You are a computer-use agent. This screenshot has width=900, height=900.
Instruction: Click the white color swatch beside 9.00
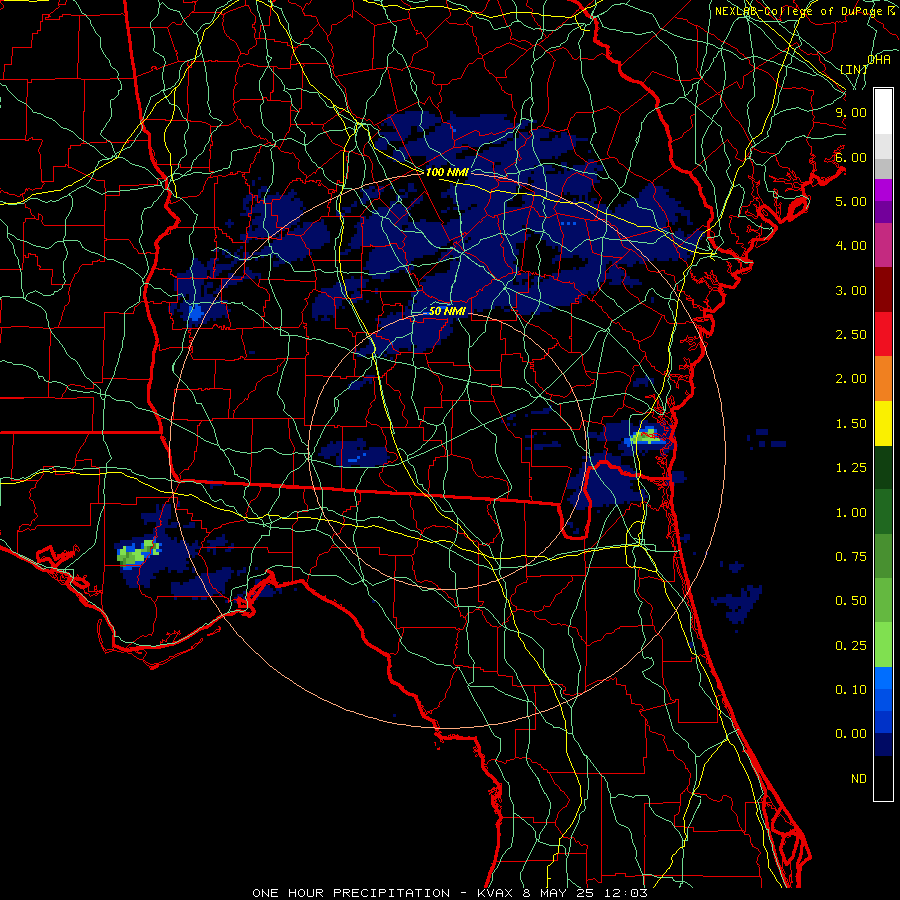pos(883,111)
